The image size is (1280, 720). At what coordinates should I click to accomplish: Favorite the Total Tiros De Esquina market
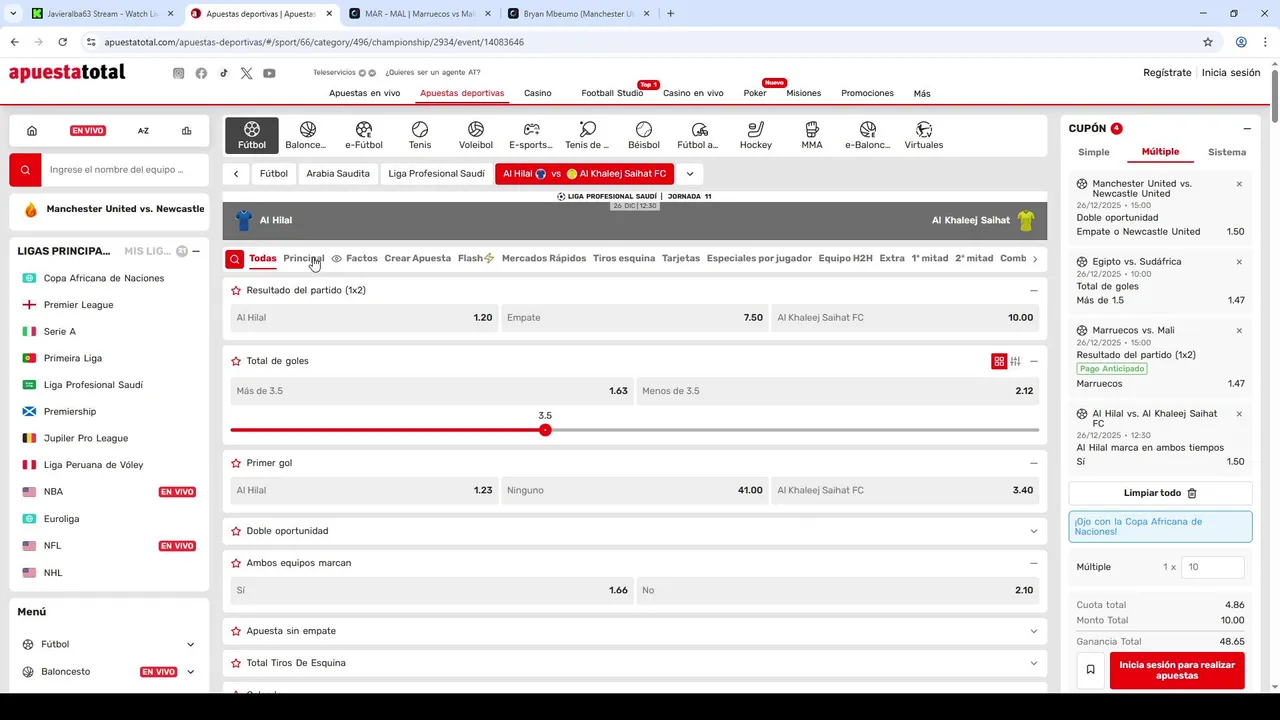pyautogui.click(x=236, y=663)
